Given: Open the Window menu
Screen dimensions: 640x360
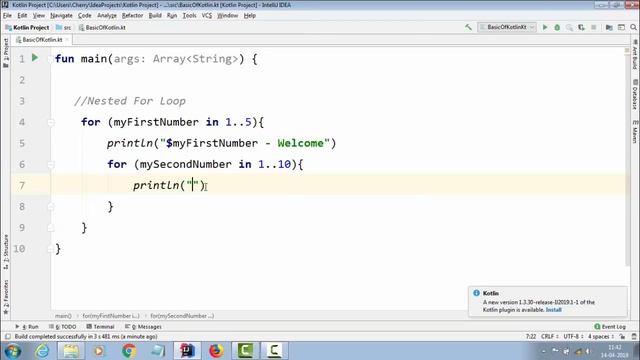Looking at the screenshot, I should [x=227, y=16].
